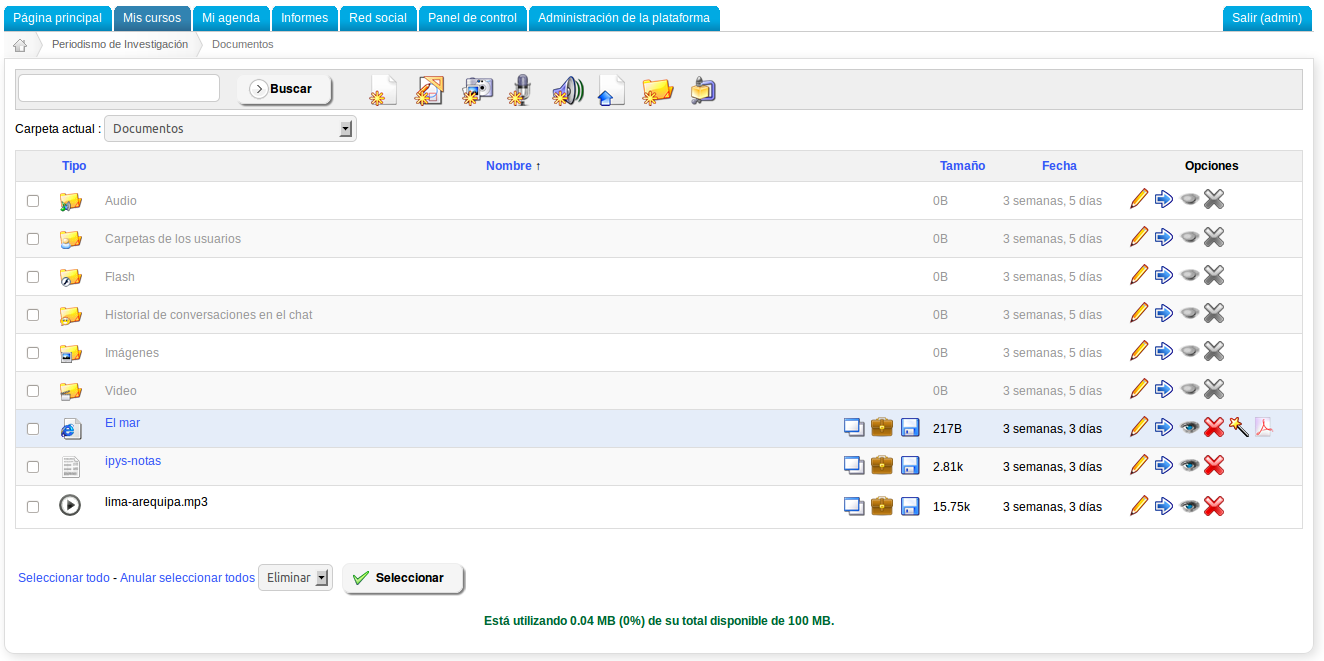The image size is (1324, 661).
Task: Sort the list by Nombre column
Action: point(512,166)
